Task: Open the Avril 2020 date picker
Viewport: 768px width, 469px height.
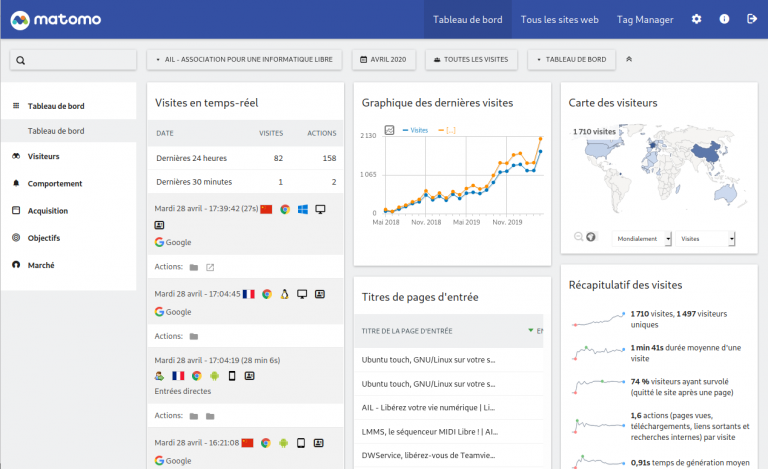Action: pos(384,60)
